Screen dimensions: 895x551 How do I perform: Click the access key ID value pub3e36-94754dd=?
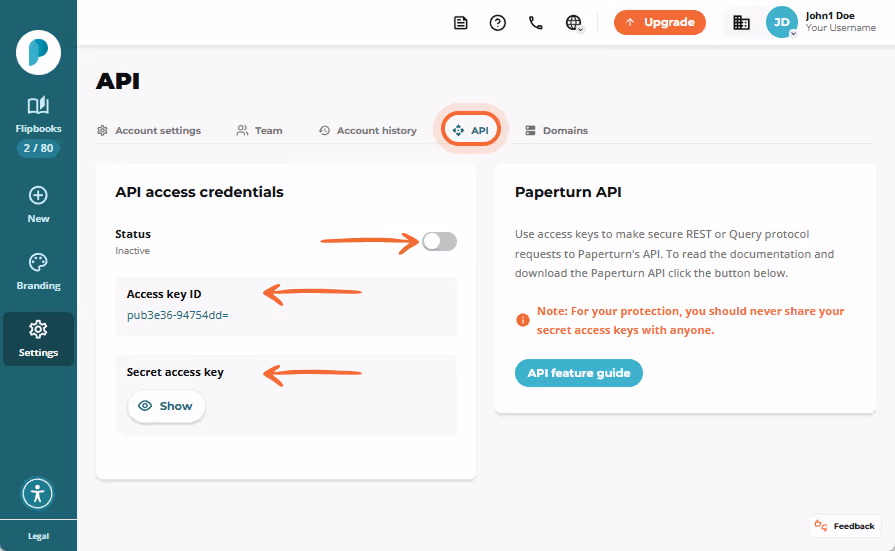pyautogui.click(x=178, y=315)
